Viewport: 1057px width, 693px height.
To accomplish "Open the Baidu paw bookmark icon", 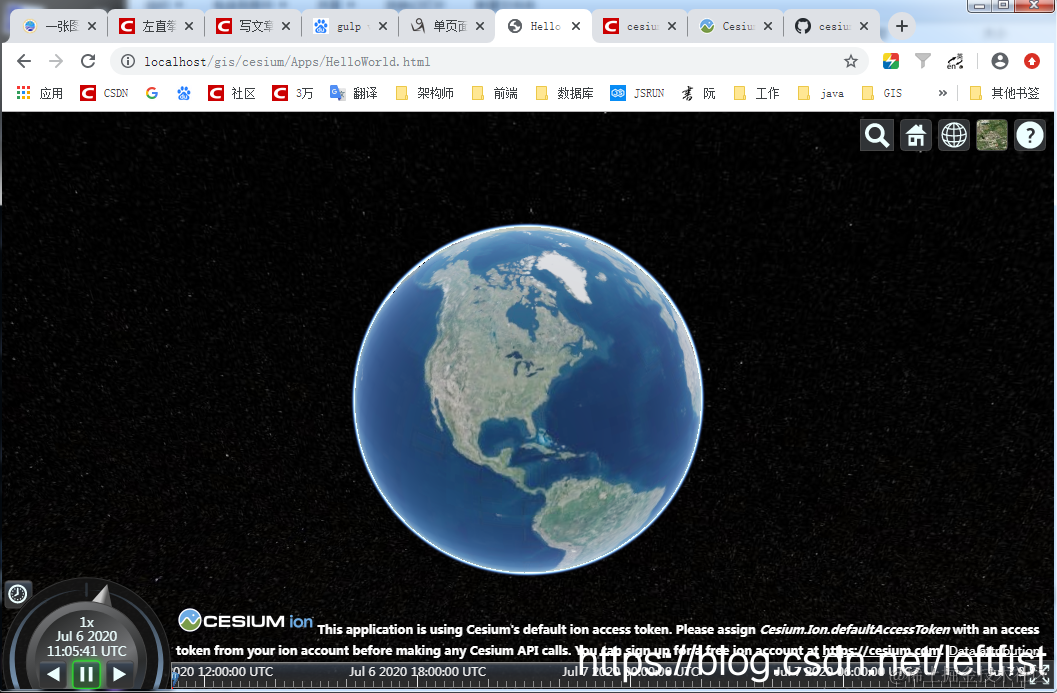I will tap(183, 93).
